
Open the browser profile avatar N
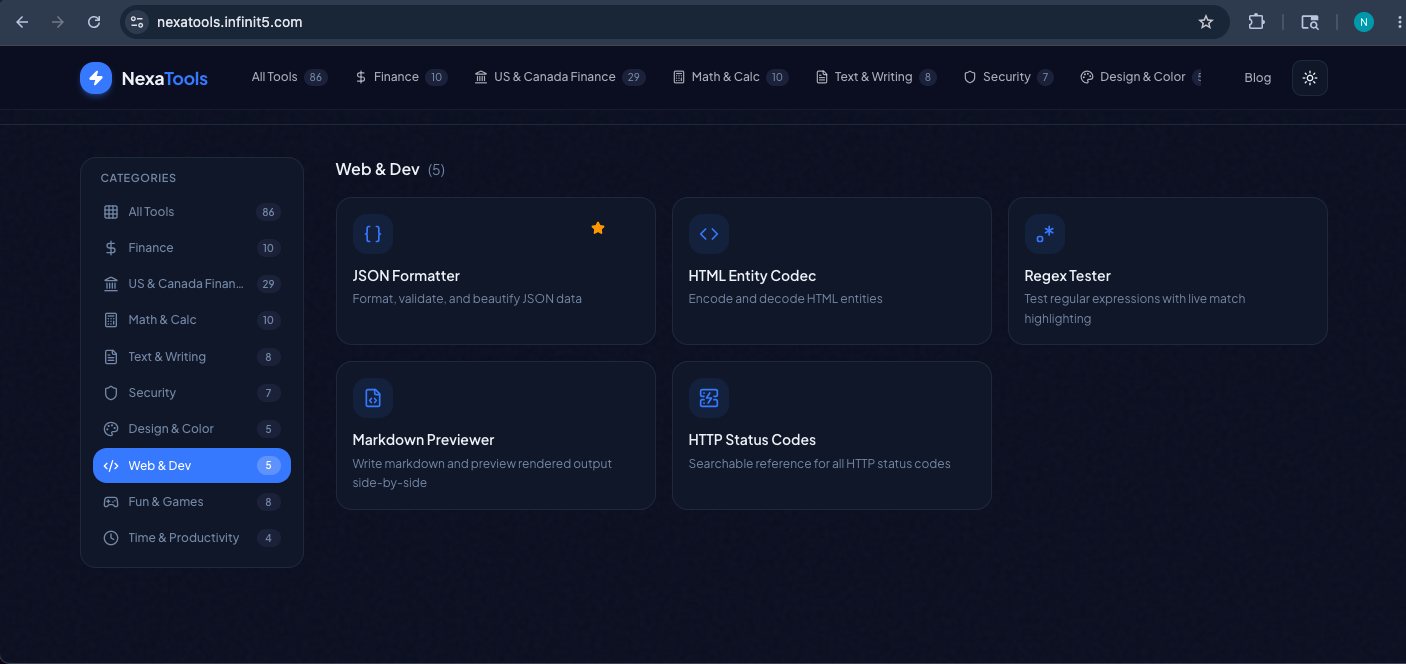pyautogui.click(x=1364, y=22)
